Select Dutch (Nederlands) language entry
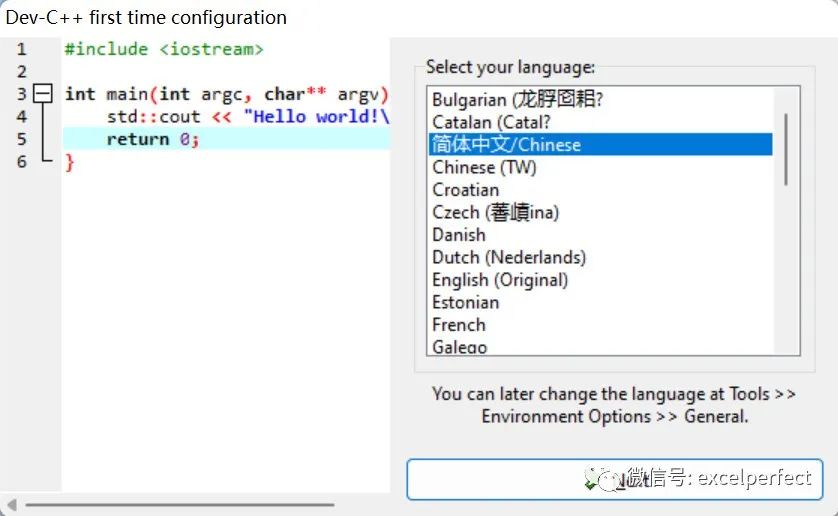This screenshot has width=838, height=516. 601,257
